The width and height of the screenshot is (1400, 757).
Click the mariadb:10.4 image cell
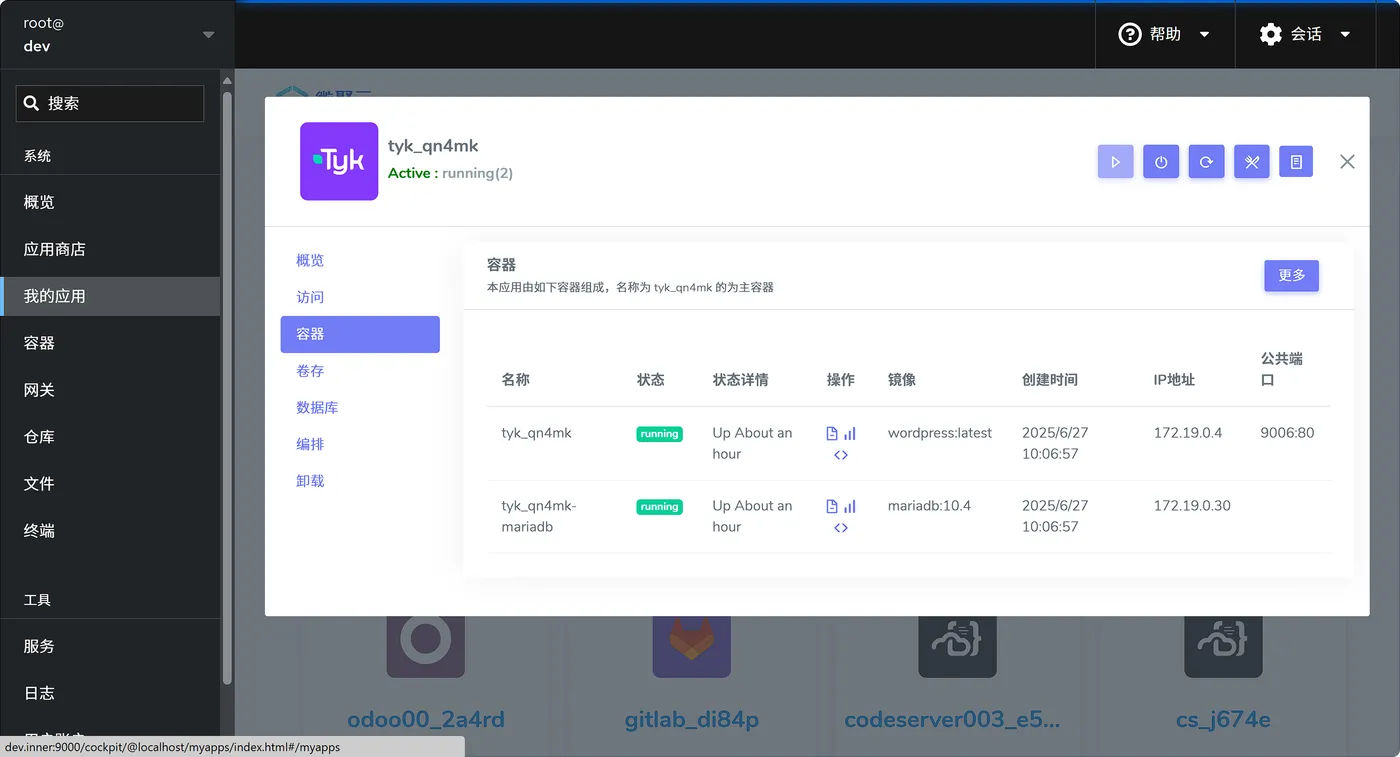tap(929, 506)
